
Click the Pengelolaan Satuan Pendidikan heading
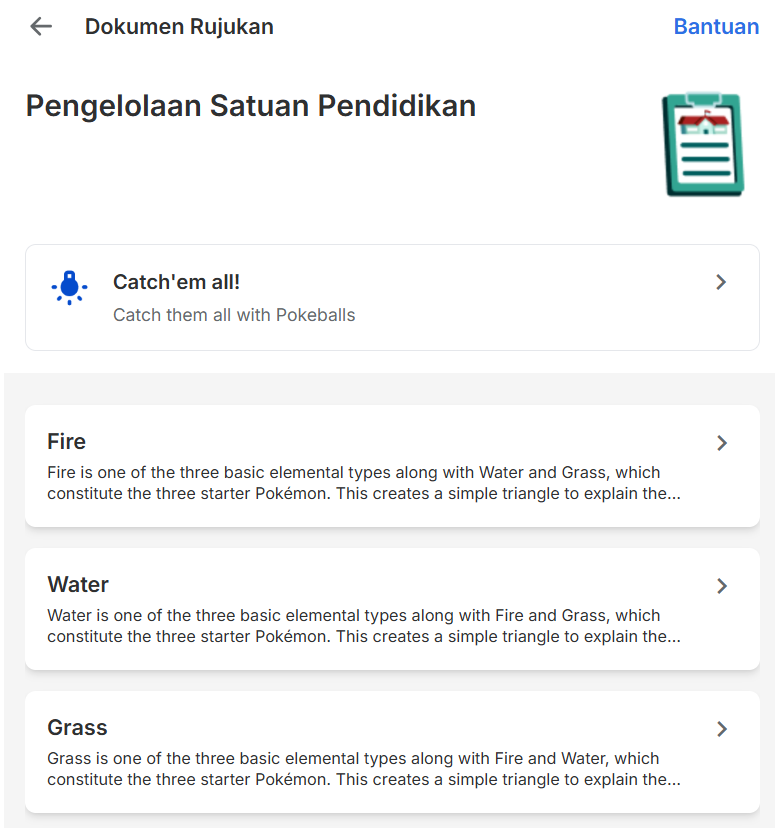tap(250, 106)
